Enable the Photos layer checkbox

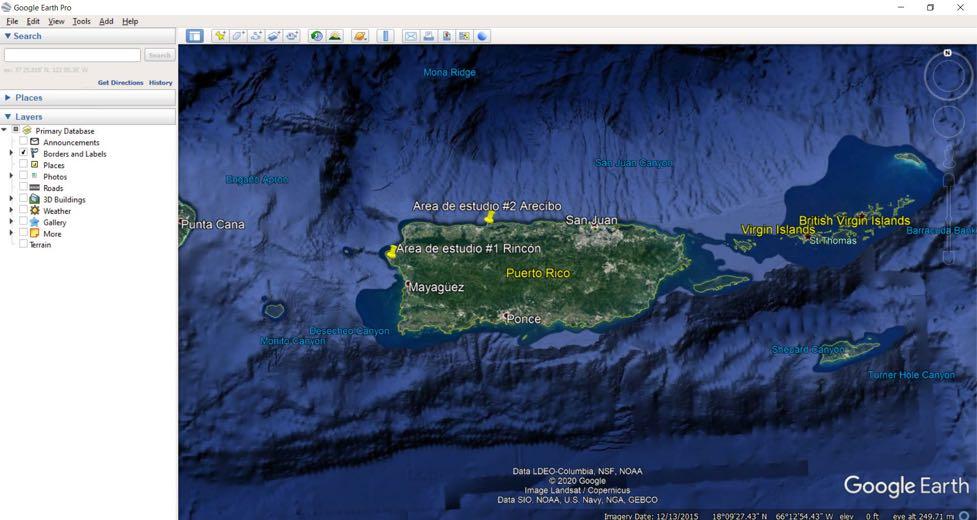click(x=23, y=176)
